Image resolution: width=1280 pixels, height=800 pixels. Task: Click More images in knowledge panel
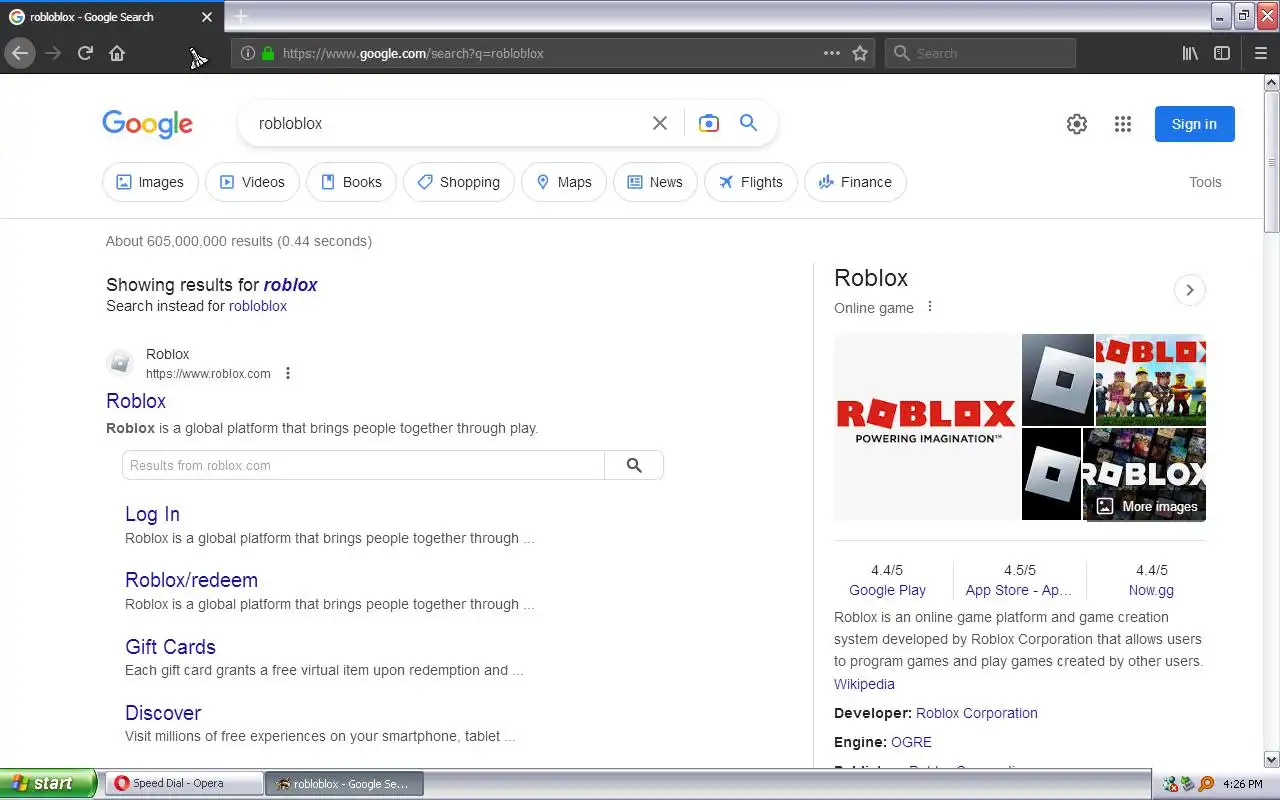point(1146,506)
